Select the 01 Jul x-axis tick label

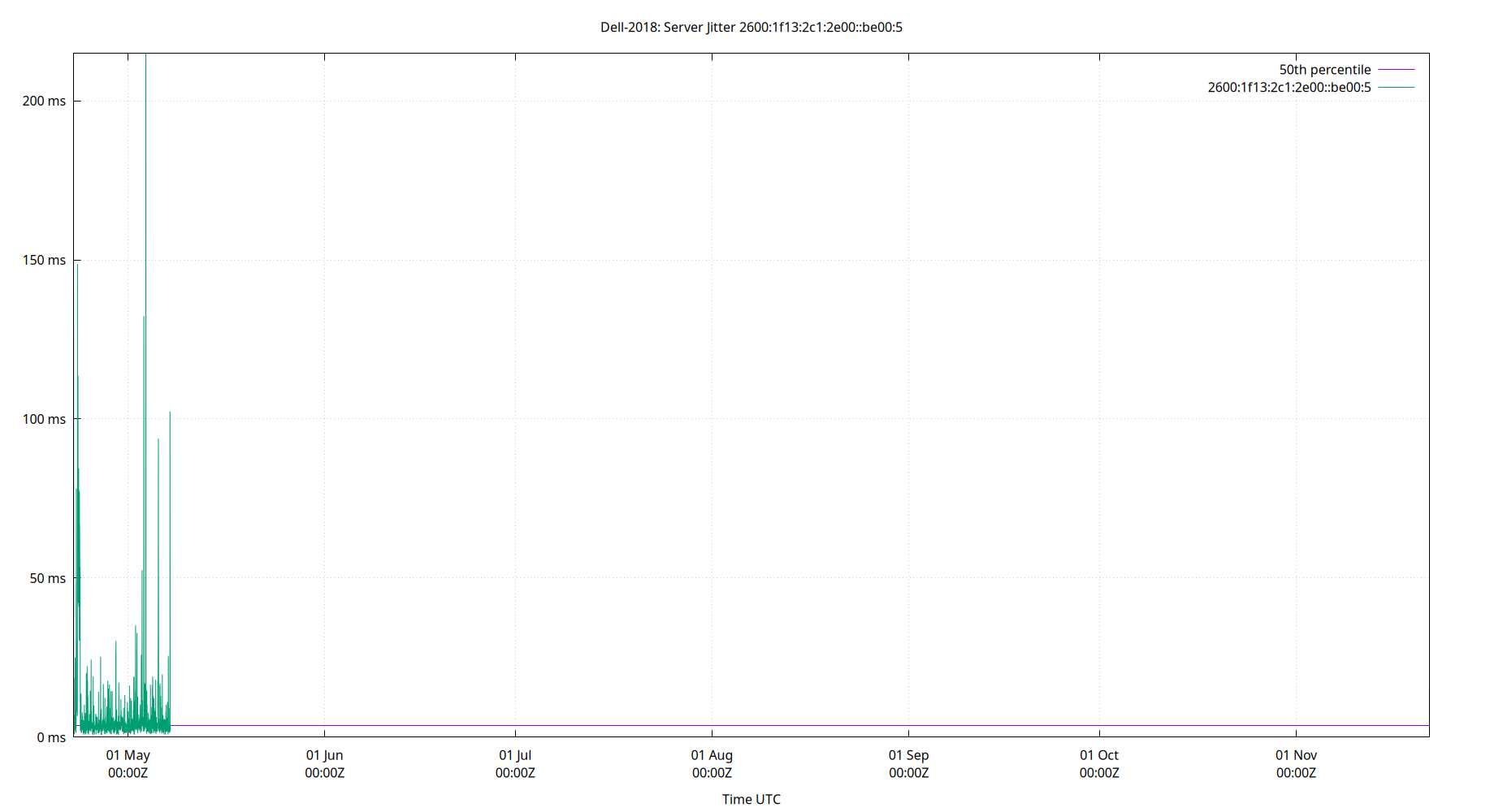[x=516, y=755]
